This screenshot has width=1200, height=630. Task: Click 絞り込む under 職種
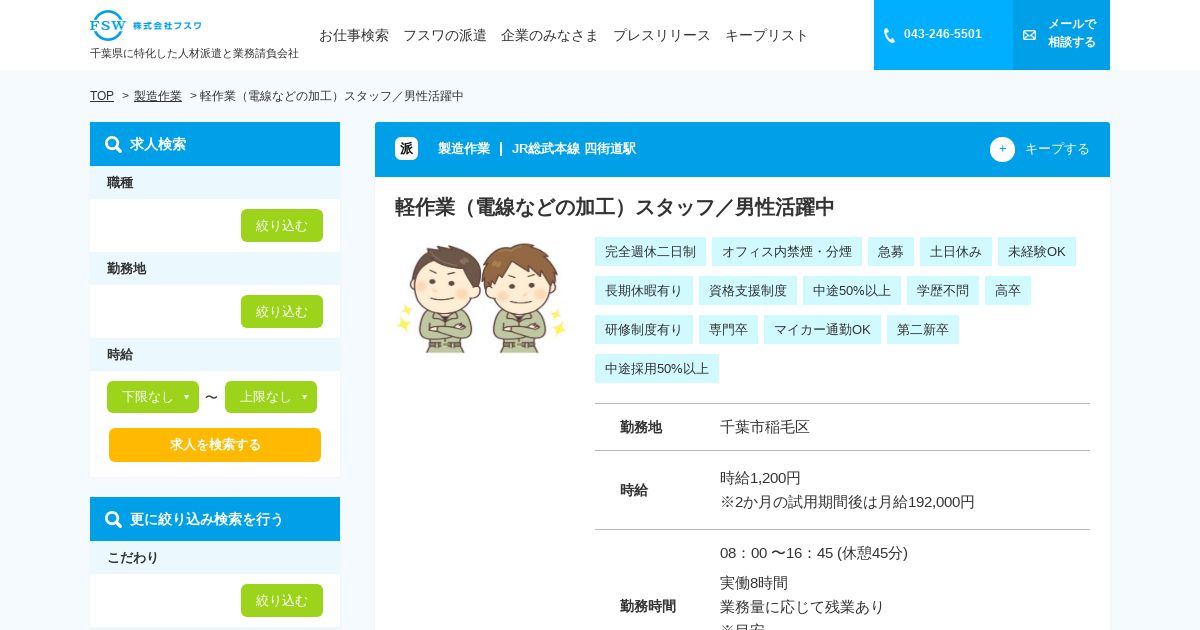282,225
